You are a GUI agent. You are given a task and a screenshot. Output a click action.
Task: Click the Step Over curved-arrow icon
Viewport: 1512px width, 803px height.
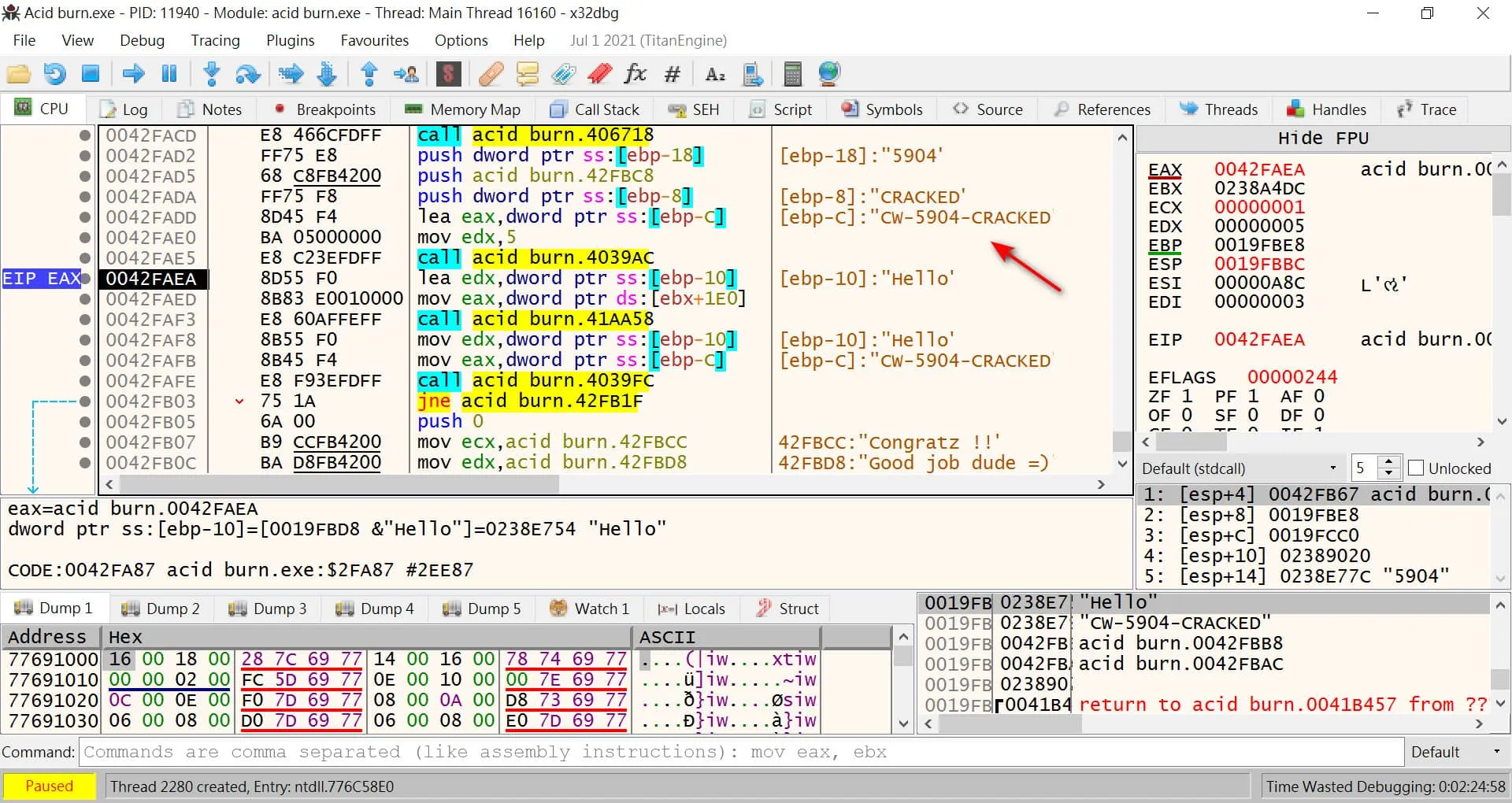coord(248,74)
